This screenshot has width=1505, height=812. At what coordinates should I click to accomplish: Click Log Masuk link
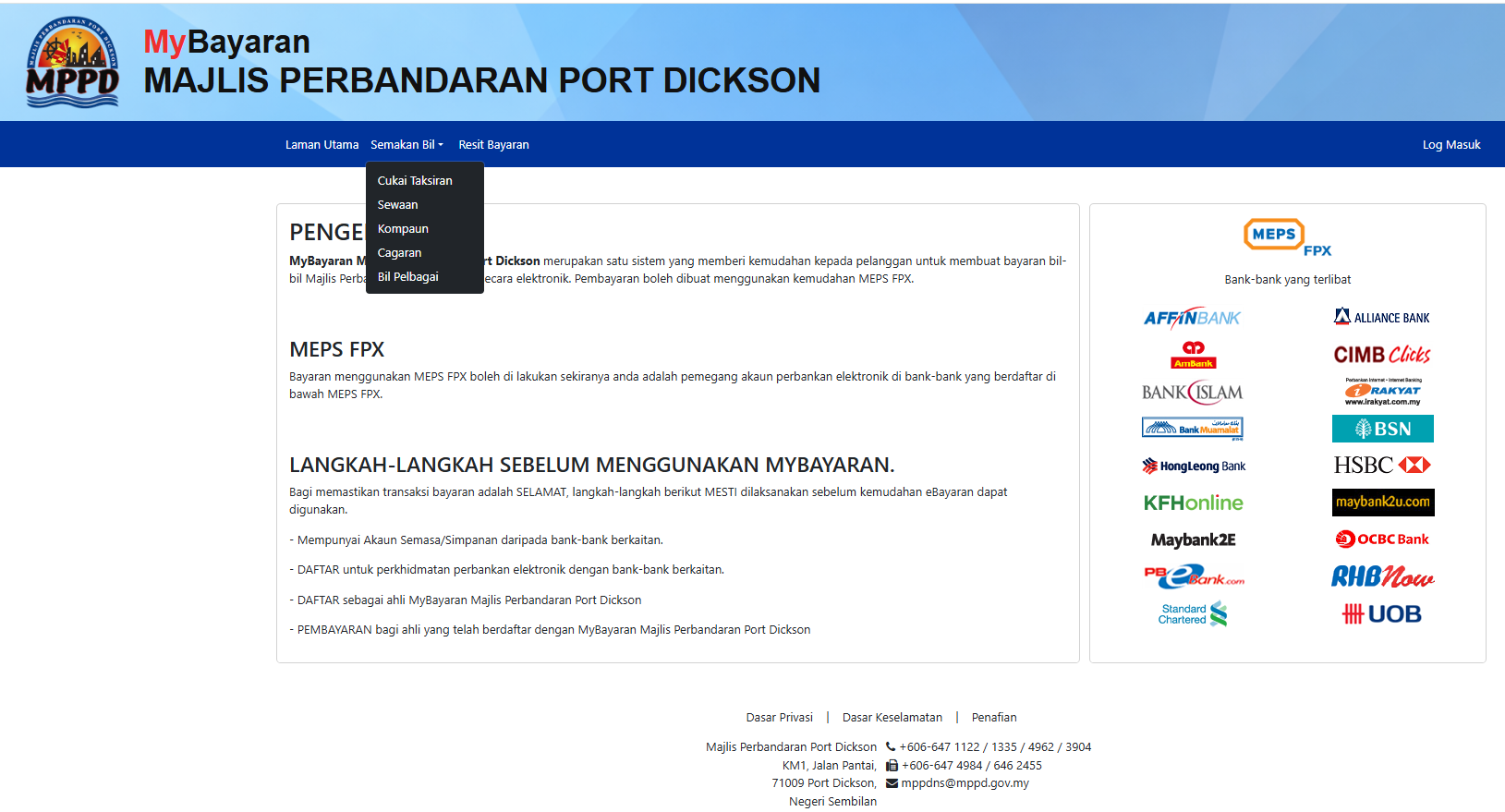(x=1451, y=145)
